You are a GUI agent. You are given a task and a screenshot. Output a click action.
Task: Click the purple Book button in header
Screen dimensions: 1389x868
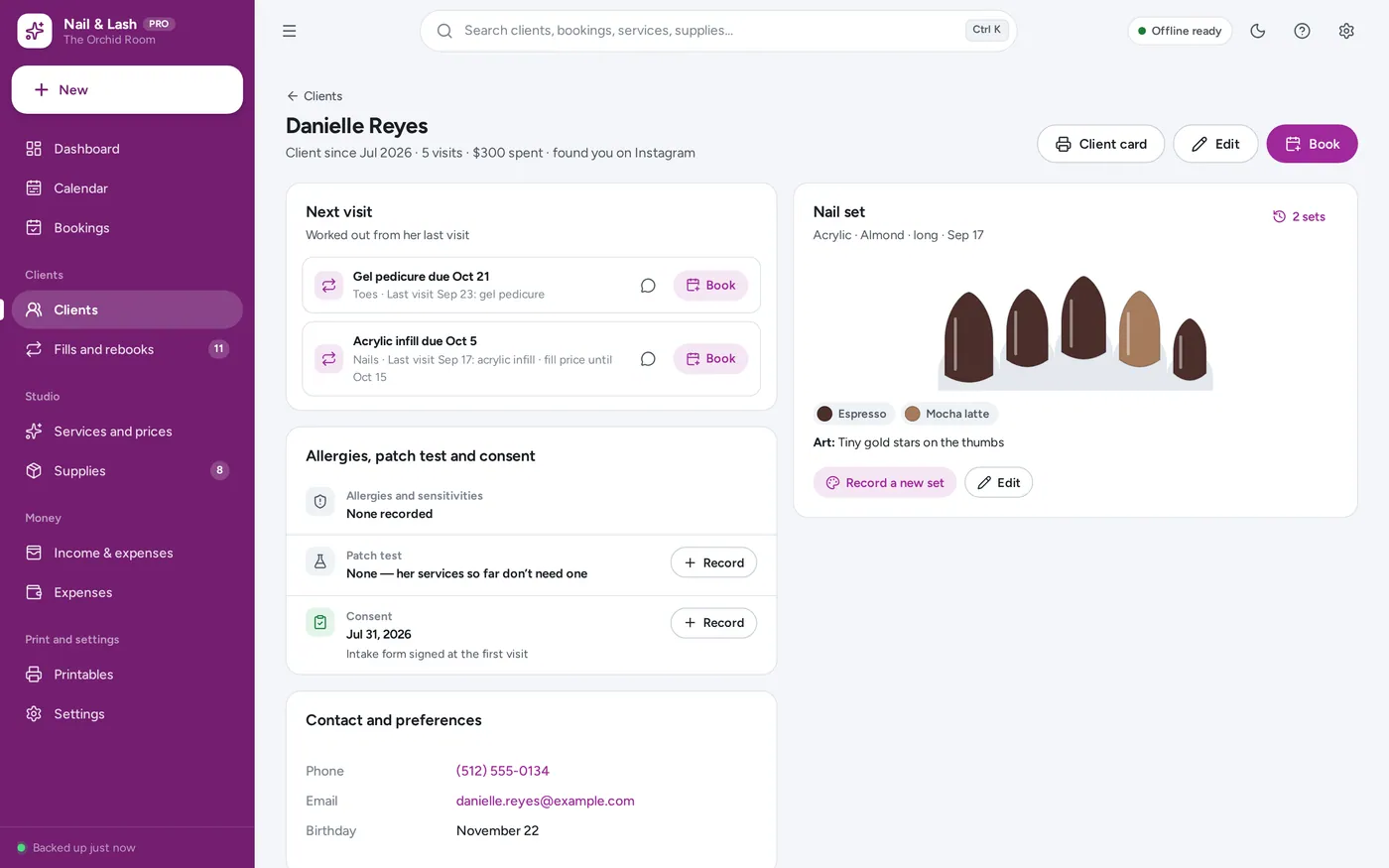(1312, 144)
